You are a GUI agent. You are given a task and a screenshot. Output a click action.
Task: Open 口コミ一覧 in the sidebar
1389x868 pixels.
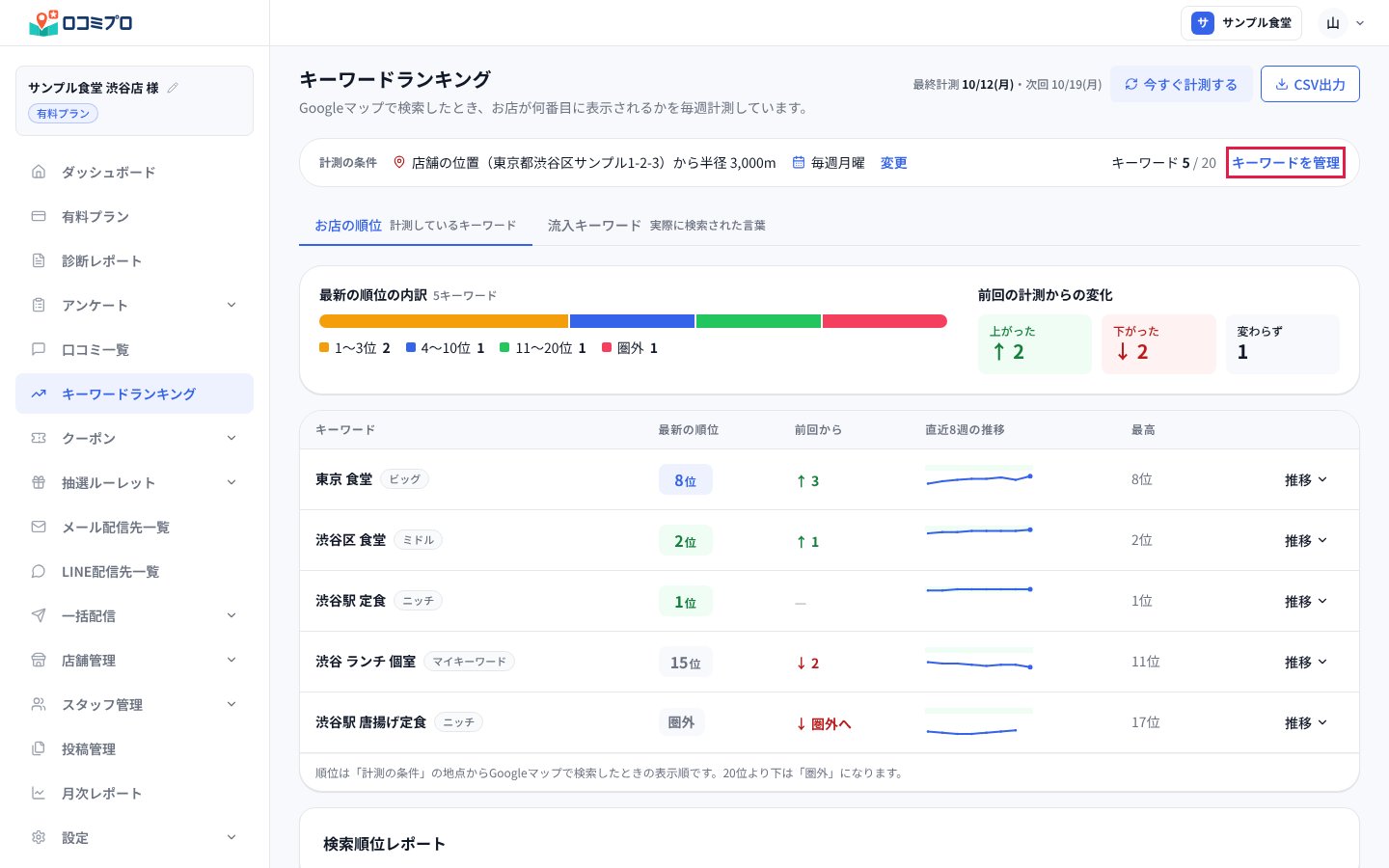coord(134,349)
